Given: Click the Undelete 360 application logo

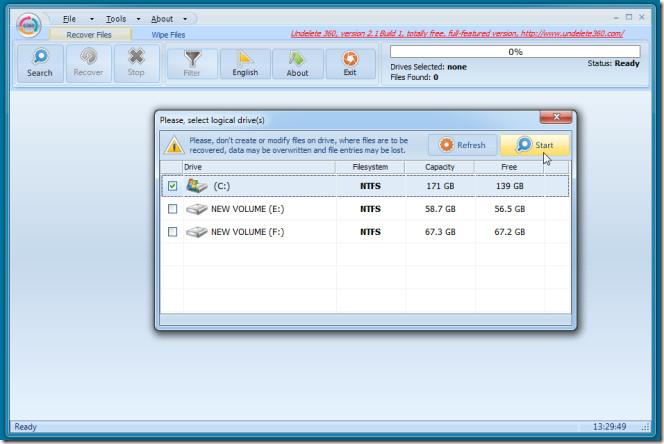Looking at the screenshot, I should coord(28,24).
